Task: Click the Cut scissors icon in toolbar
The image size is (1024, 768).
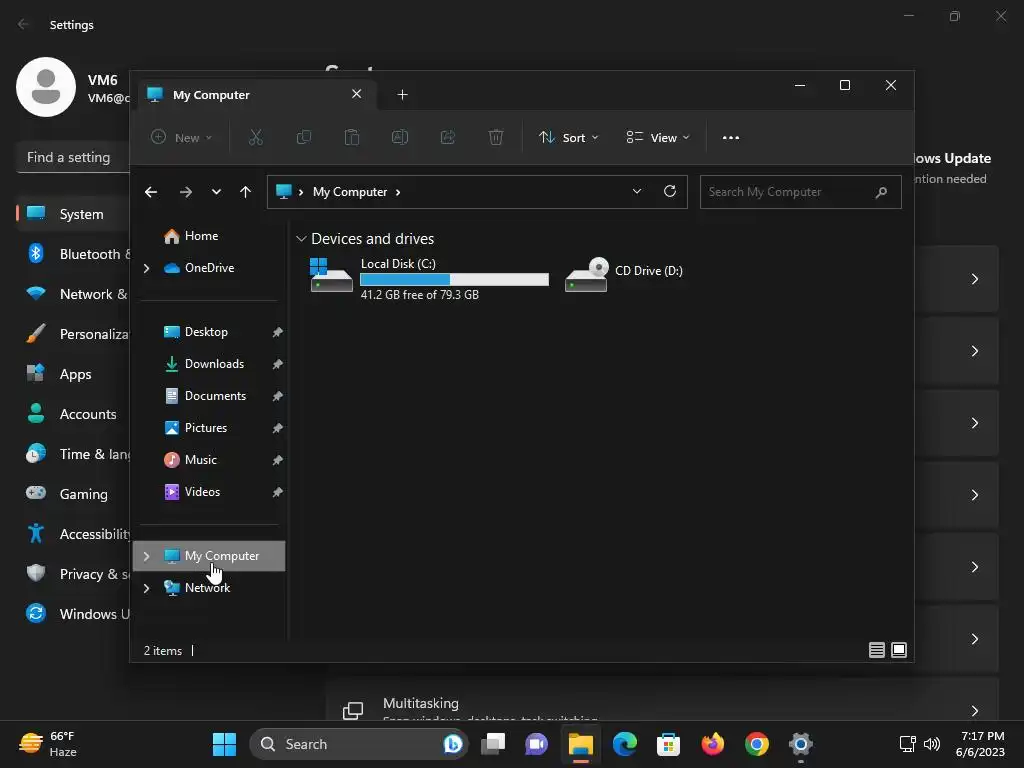Action: click(x=255, y=137)
